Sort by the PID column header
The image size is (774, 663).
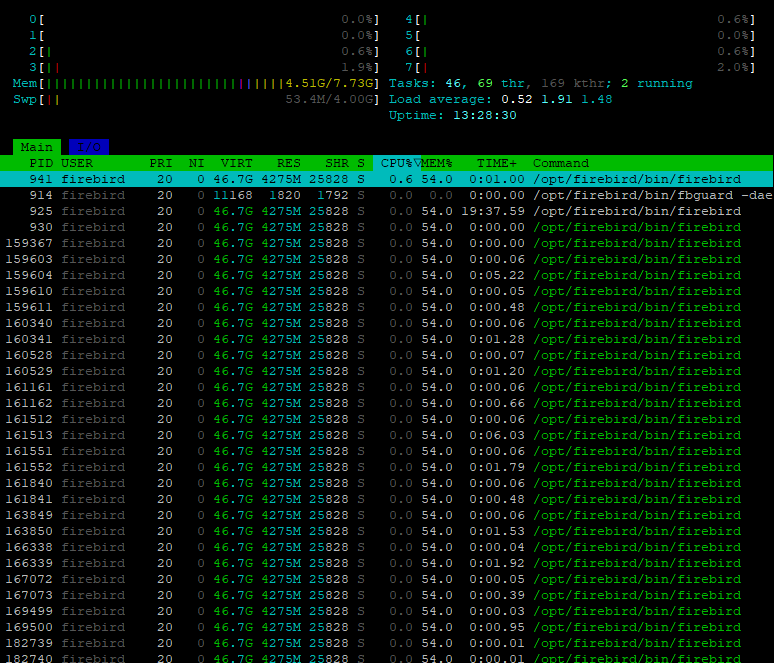coord(41,163)
